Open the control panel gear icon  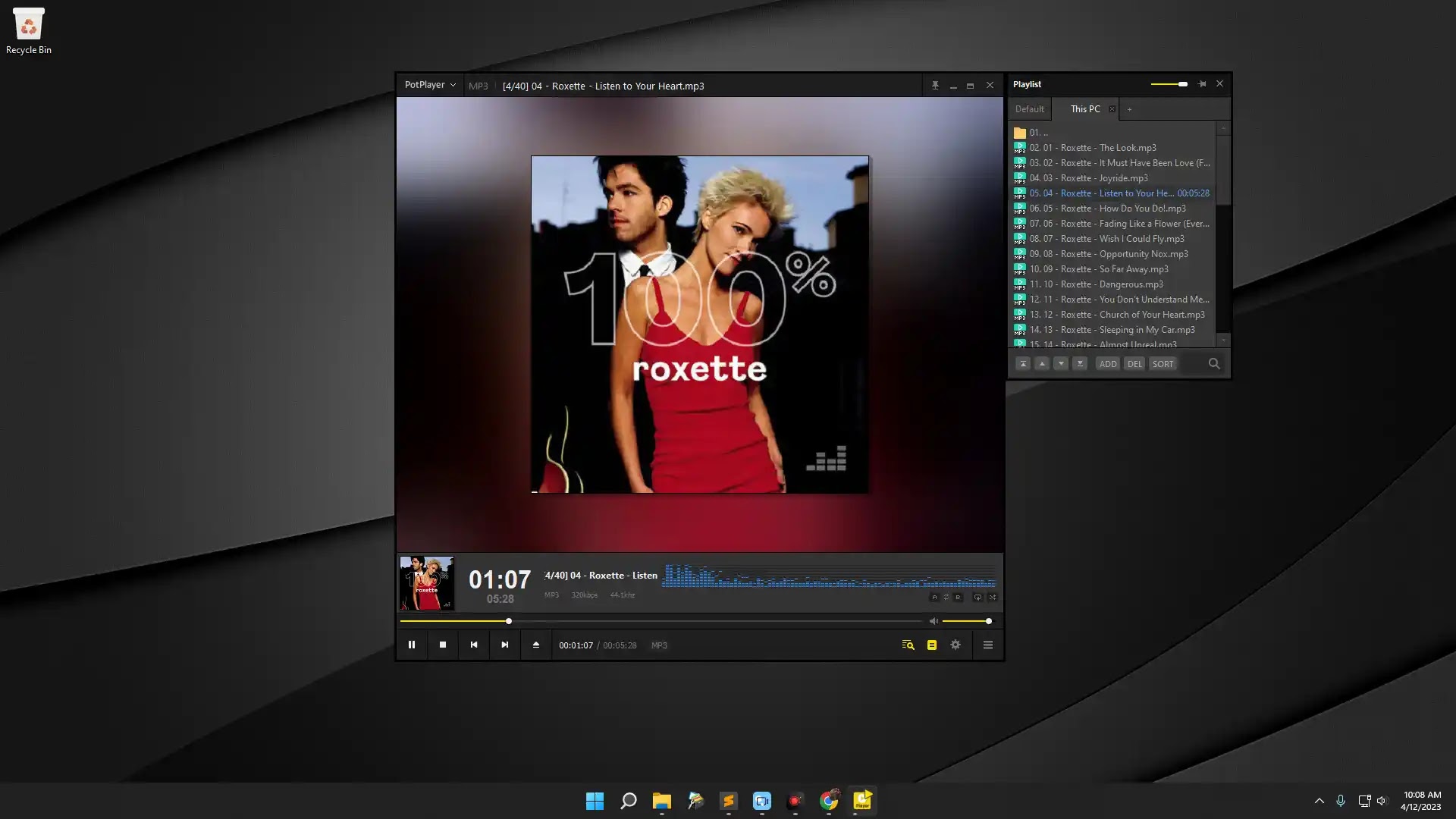pos(955,645)
